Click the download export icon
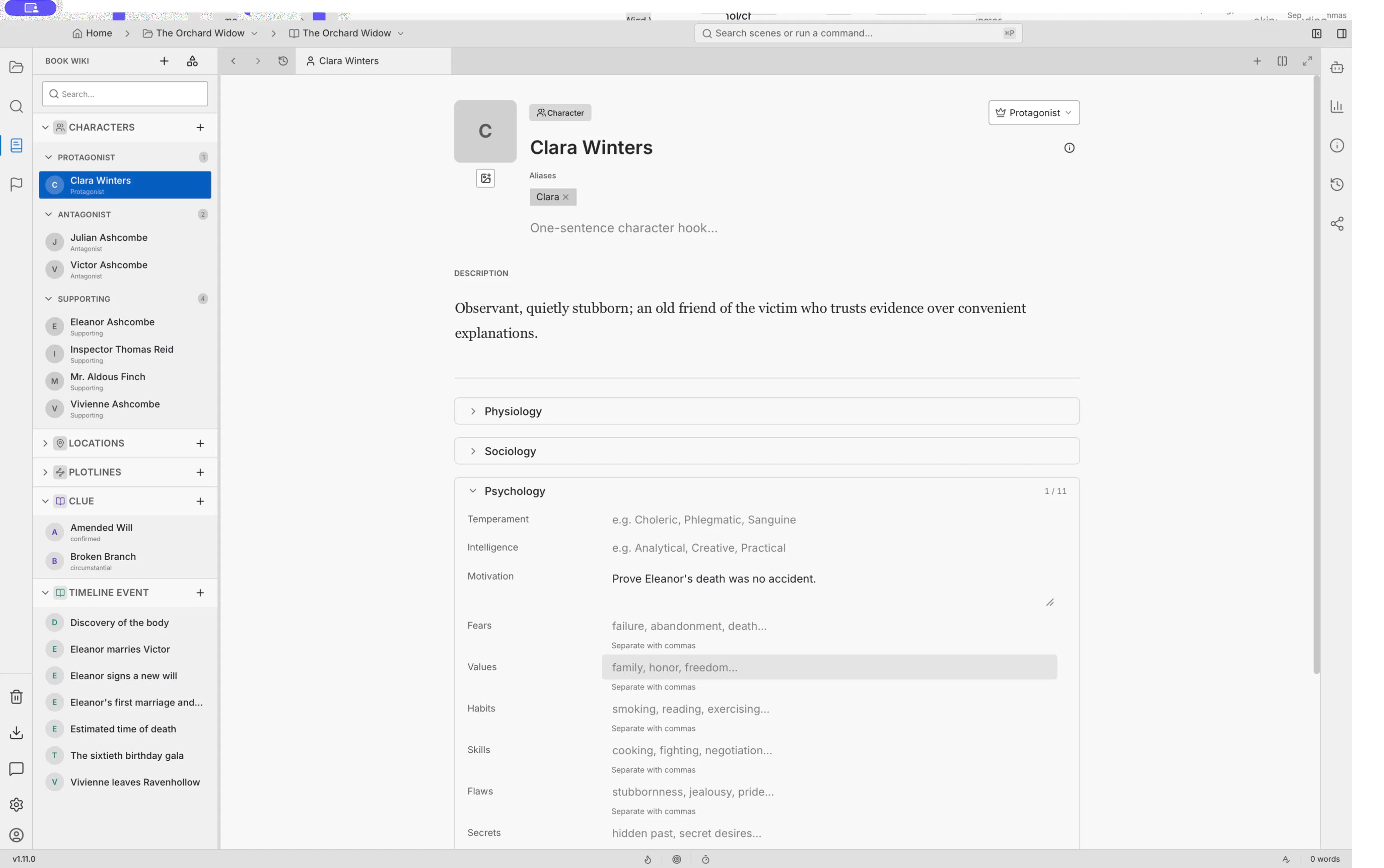The height and width of the screenshot is (868, 1384). click(16, 733)
